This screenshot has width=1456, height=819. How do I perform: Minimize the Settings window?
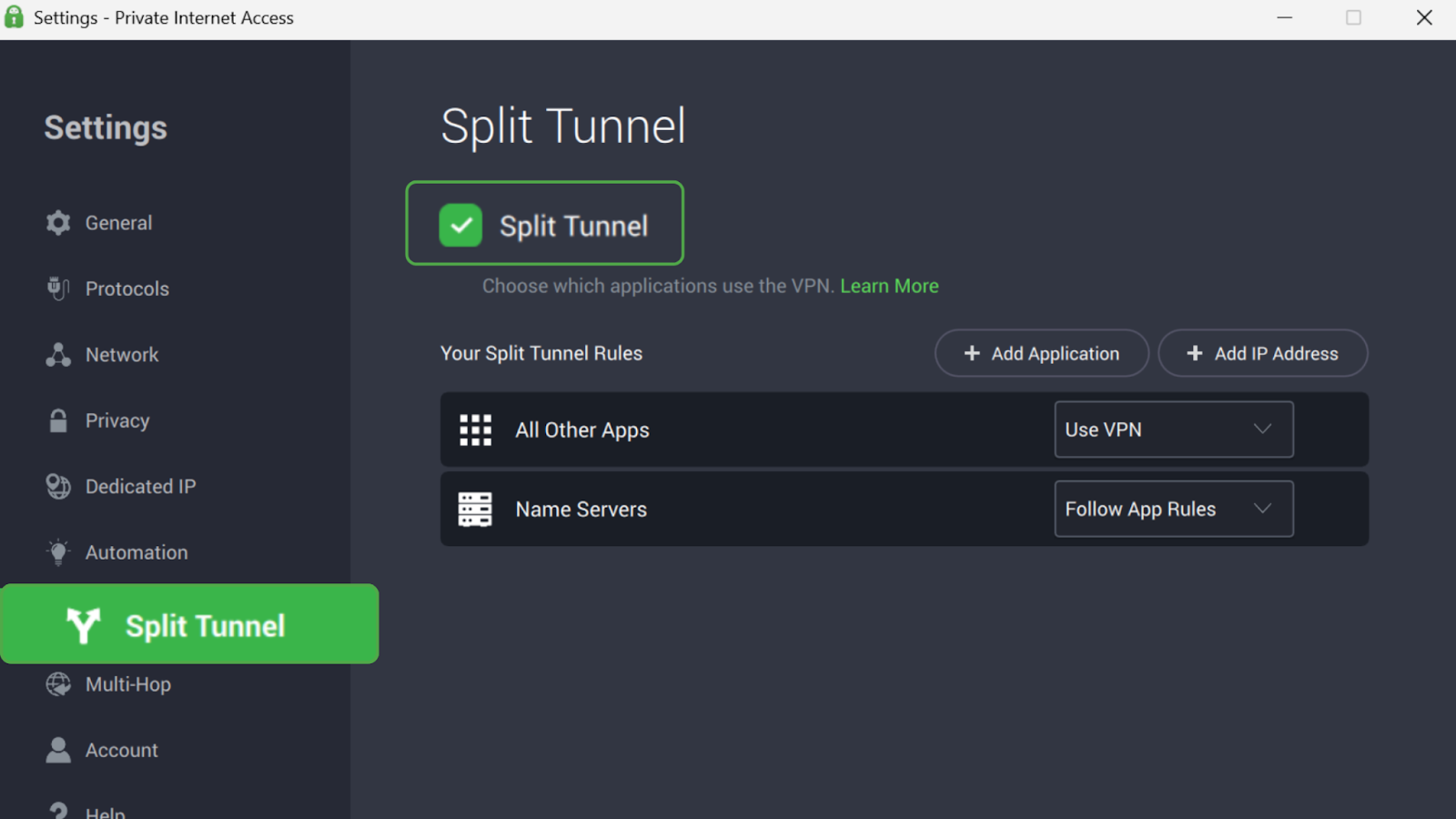point(1284,17)
